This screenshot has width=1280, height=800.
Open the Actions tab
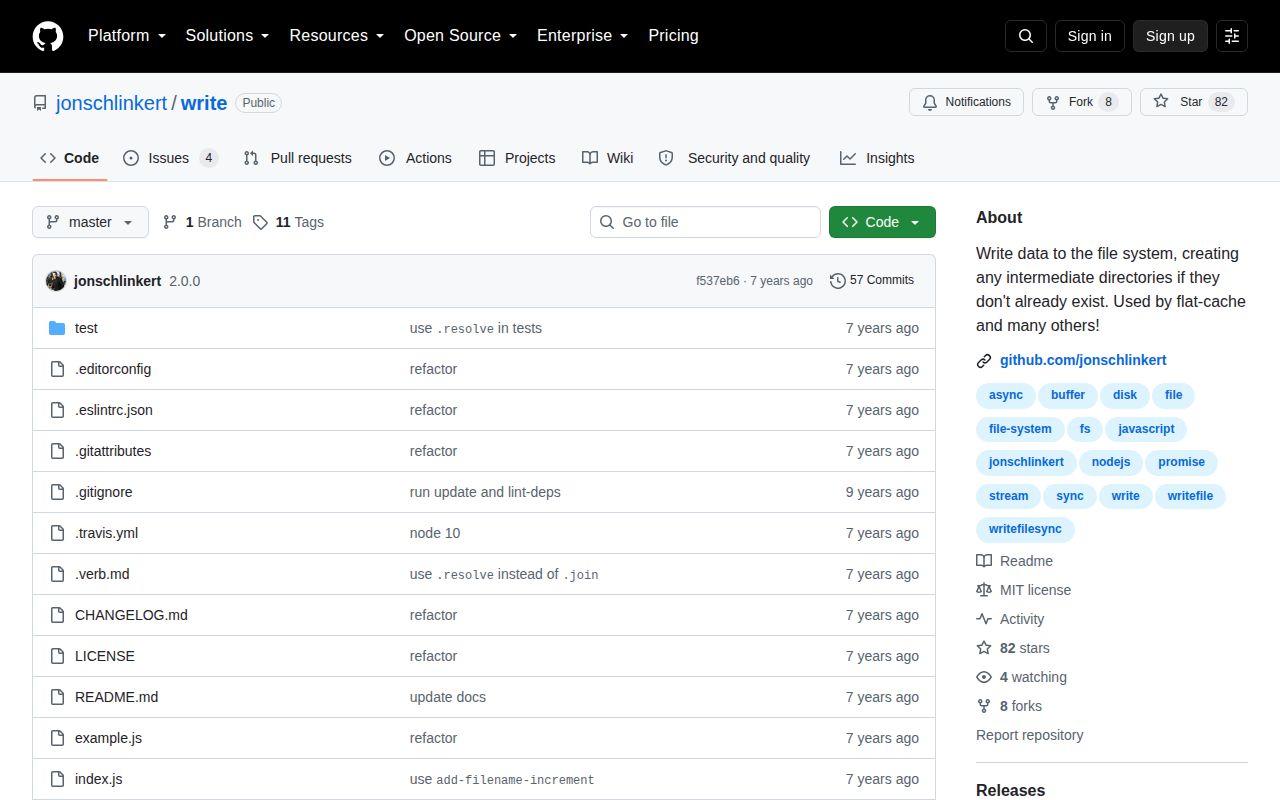tap(415, 158)
